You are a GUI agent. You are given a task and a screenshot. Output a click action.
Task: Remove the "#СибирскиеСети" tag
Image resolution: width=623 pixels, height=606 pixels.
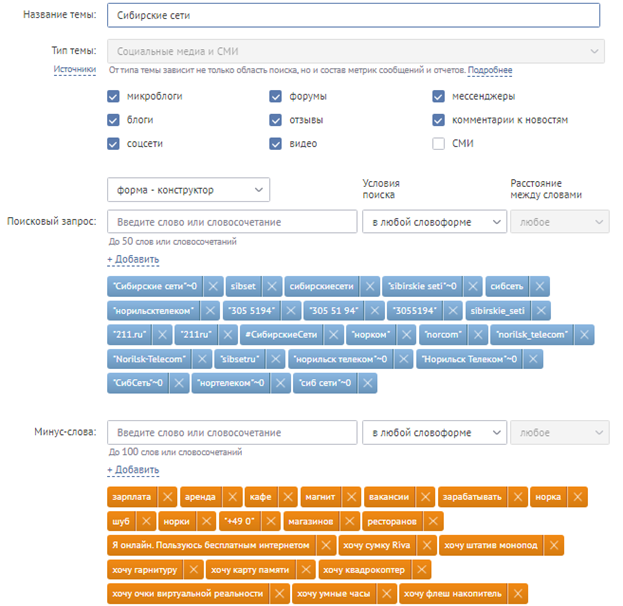335,335
